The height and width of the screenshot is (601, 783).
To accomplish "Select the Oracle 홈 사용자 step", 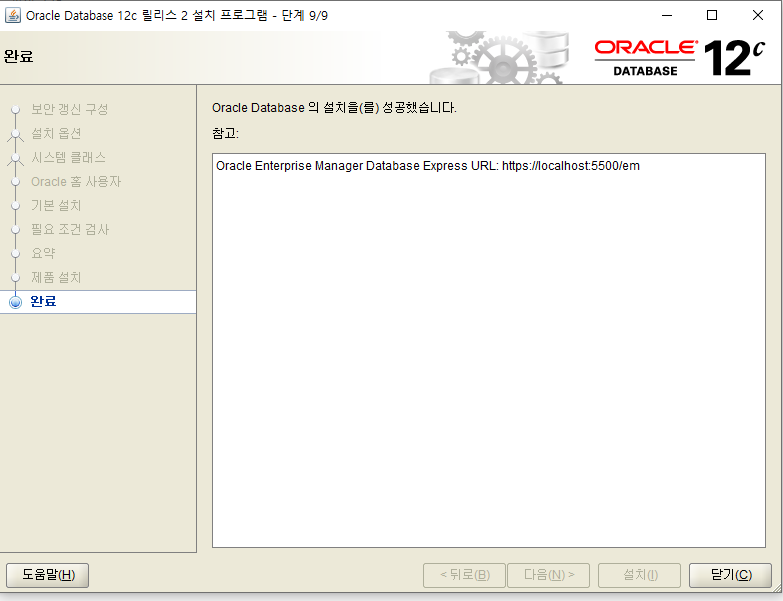I will [x=76, y=181].
